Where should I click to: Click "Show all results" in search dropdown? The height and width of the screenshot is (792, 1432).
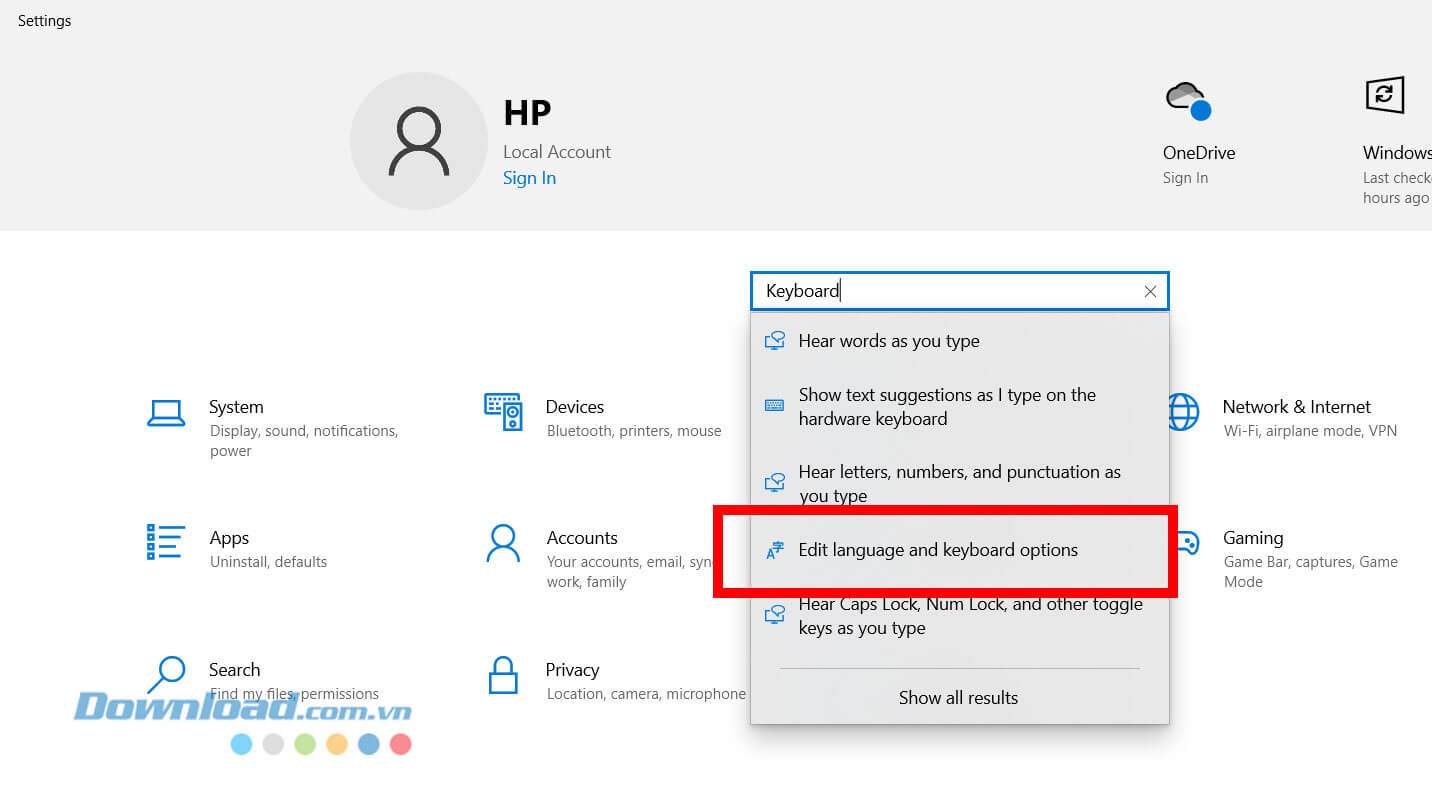[958, 698]
